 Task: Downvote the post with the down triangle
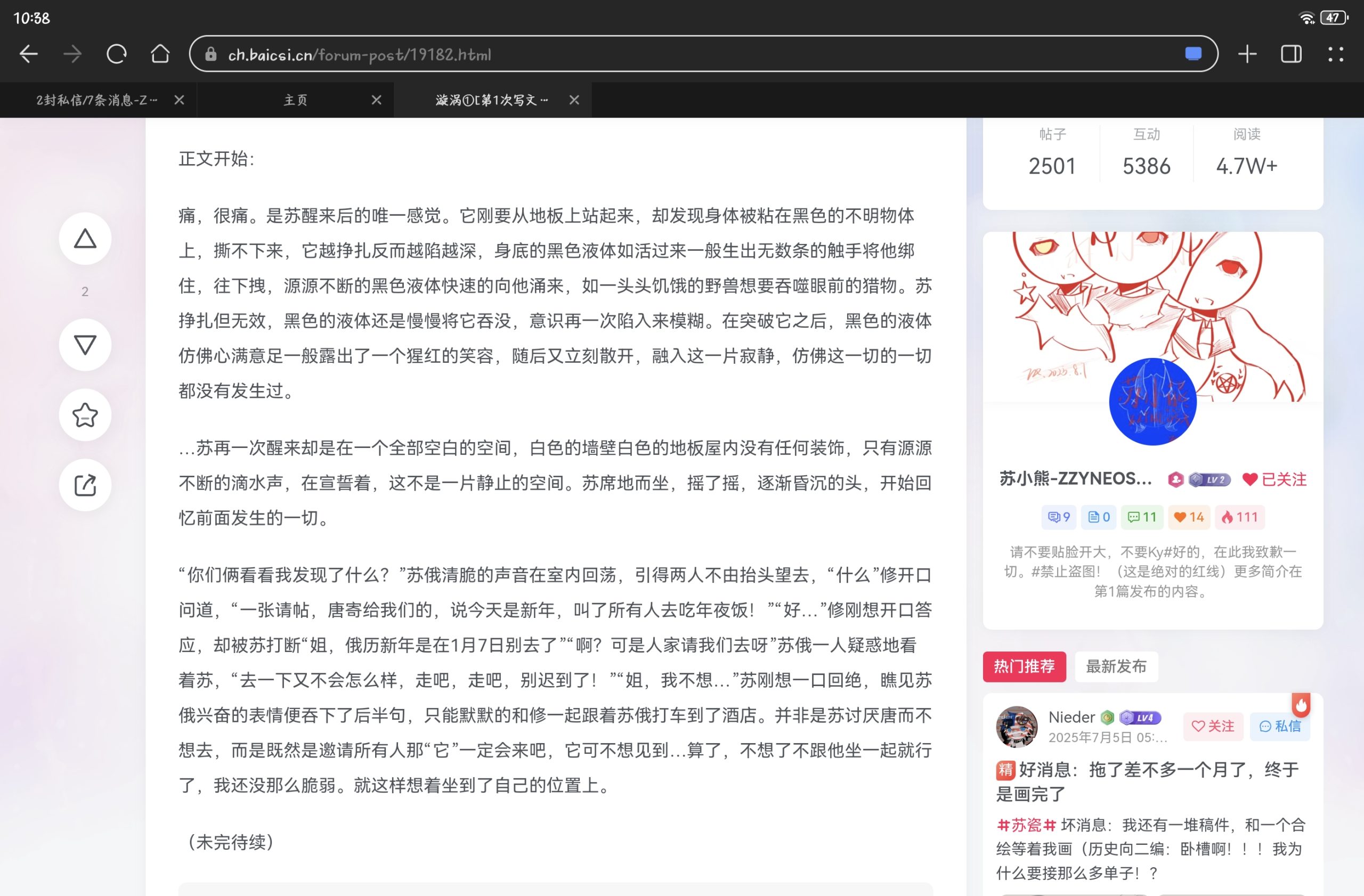pos(85,345)
